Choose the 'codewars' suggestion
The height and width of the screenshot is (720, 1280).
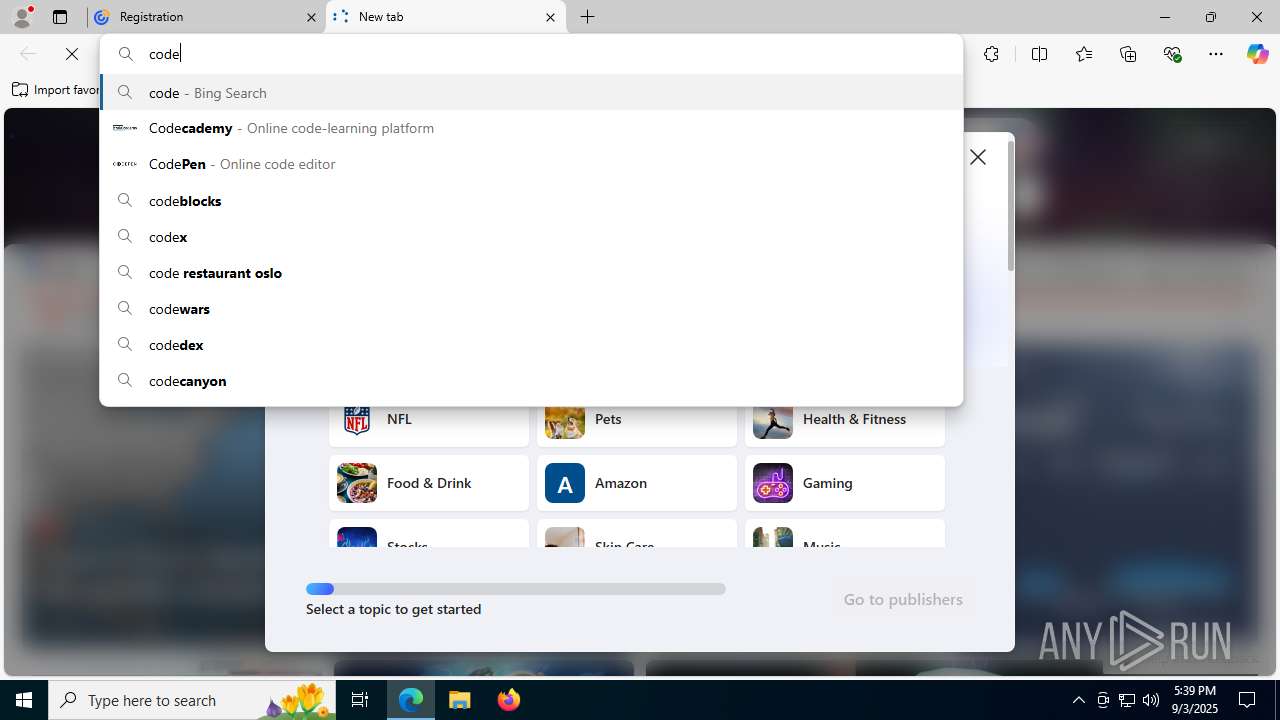click(531, 308)
